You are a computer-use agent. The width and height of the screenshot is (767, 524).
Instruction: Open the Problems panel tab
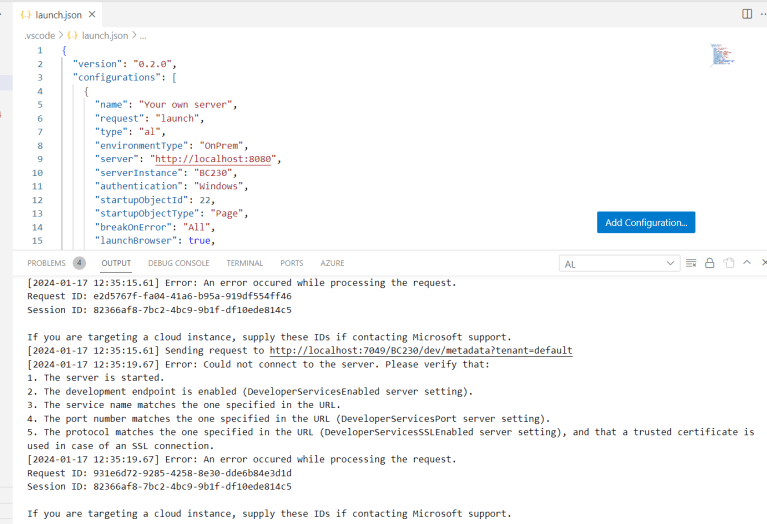(46, 263)
